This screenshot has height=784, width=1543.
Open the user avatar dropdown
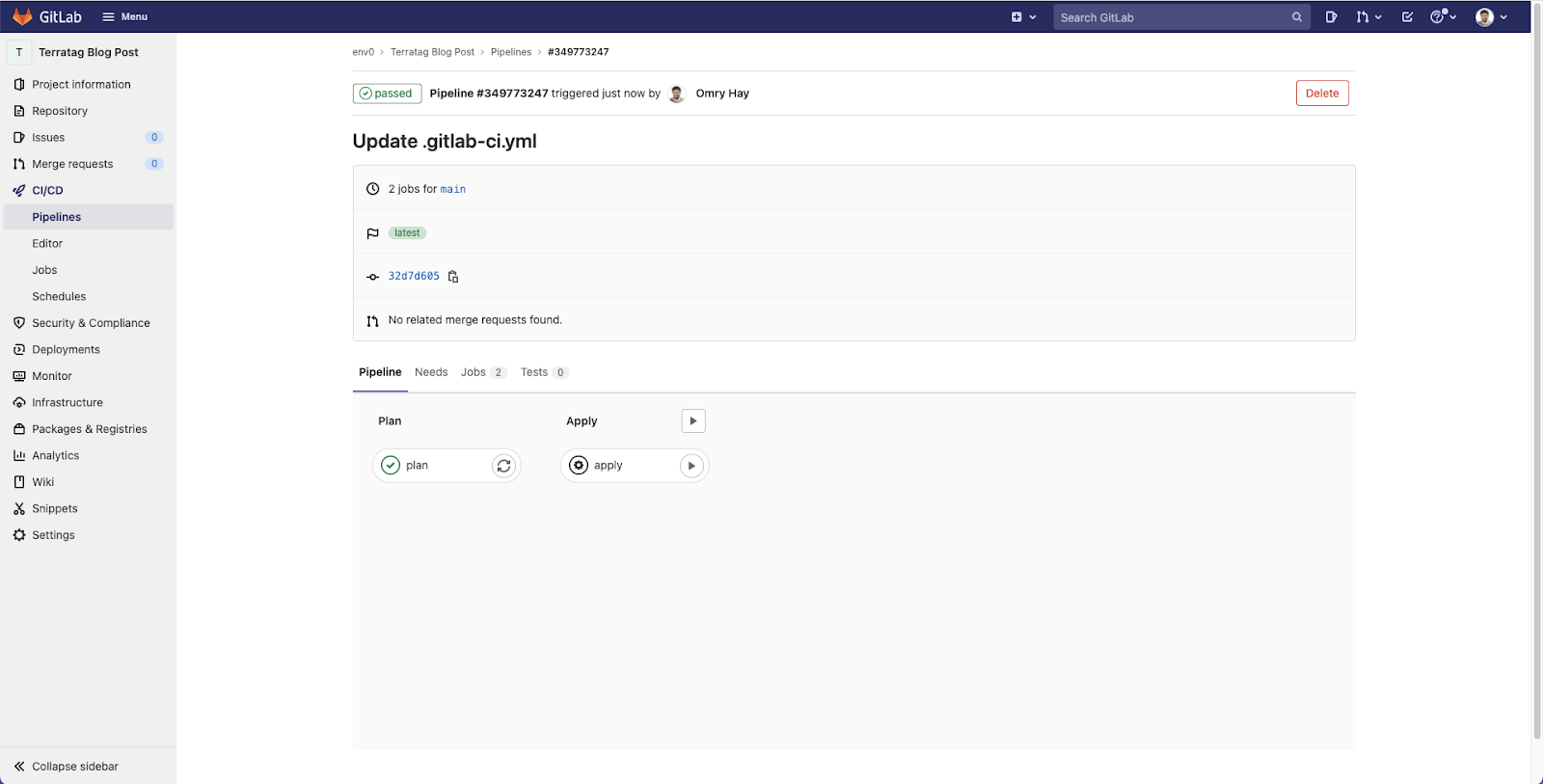(1491, 16)
